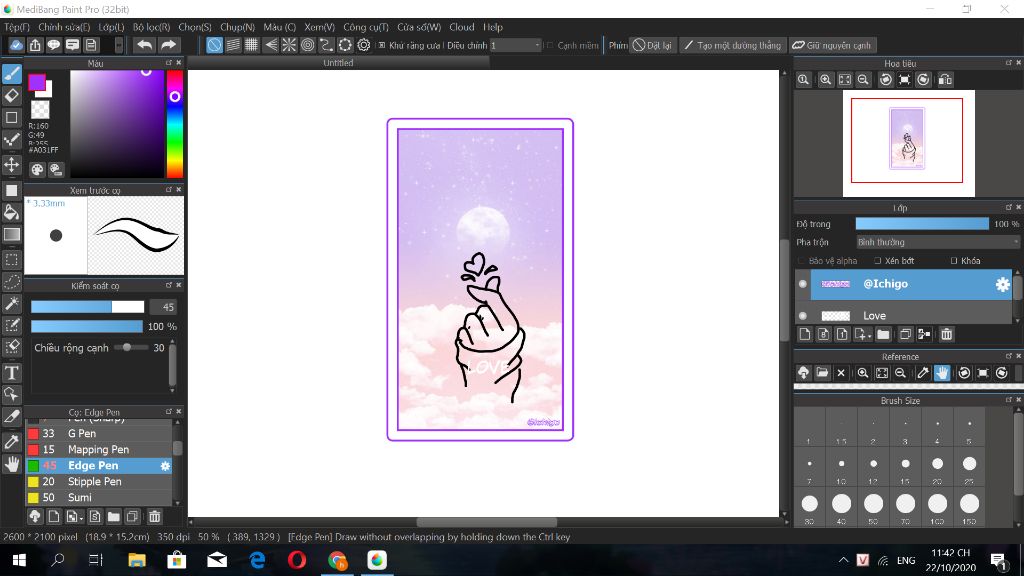Select the Gradient tool
1024x576 pixels.
coord(12,234)
